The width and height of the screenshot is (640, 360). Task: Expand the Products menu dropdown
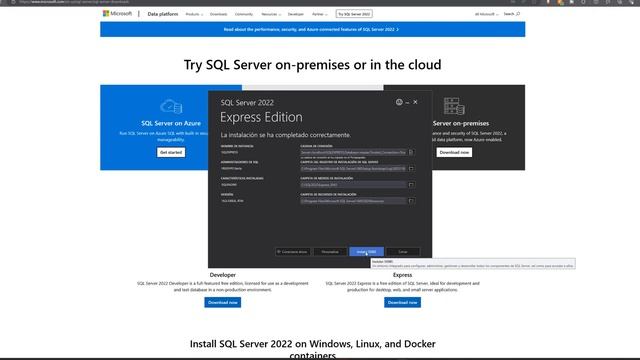(x=194, y=14)
